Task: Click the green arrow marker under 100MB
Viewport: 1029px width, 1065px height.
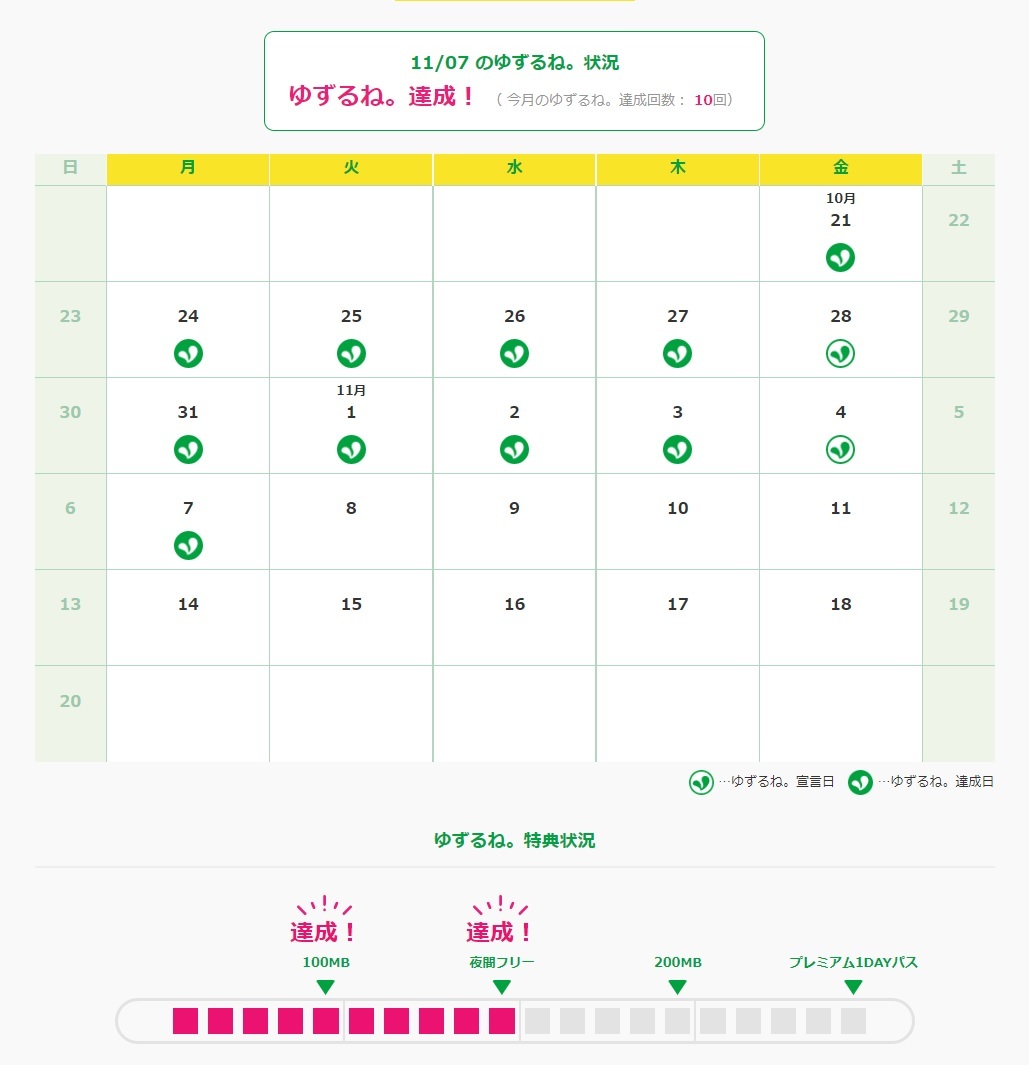Action: click(325, 987)
